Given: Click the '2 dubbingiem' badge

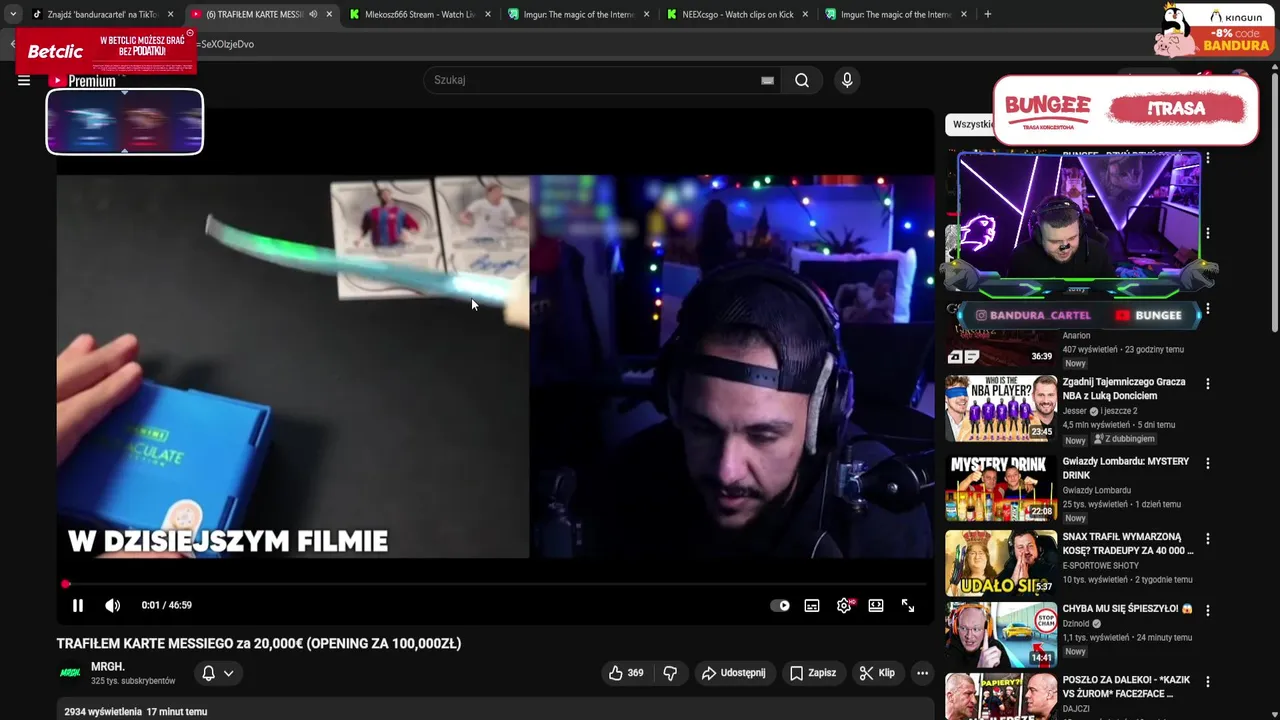Looking at the screenshot, I should (1124, 439).
